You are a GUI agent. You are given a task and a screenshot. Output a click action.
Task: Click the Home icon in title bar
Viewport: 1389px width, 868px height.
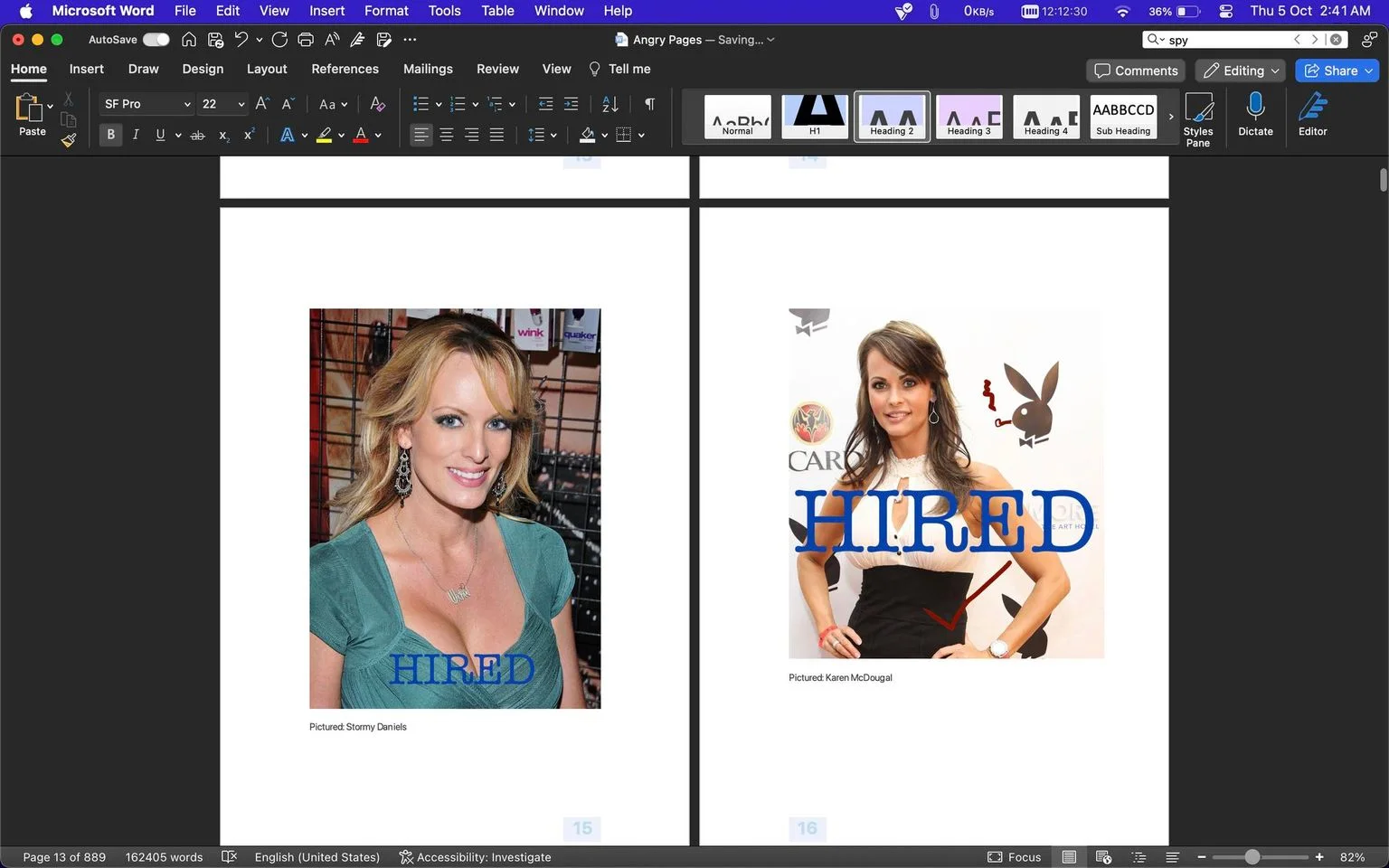tap(189, 39)
